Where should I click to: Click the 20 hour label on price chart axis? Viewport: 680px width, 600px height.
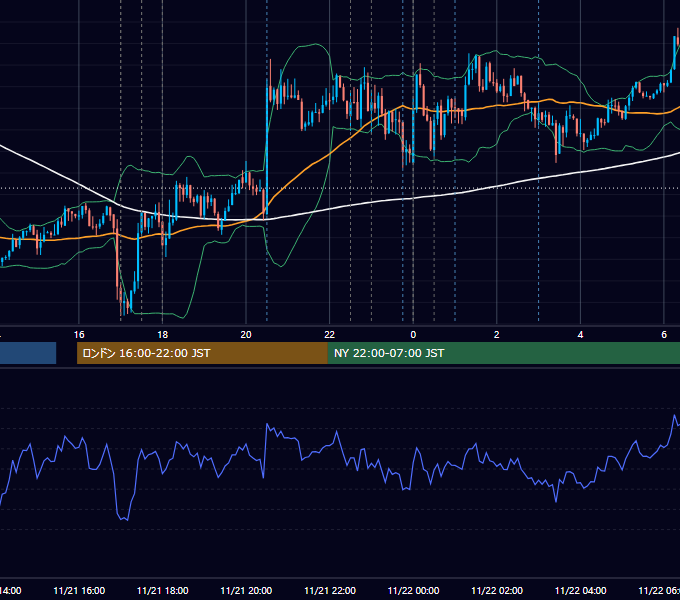coord(246,335)
